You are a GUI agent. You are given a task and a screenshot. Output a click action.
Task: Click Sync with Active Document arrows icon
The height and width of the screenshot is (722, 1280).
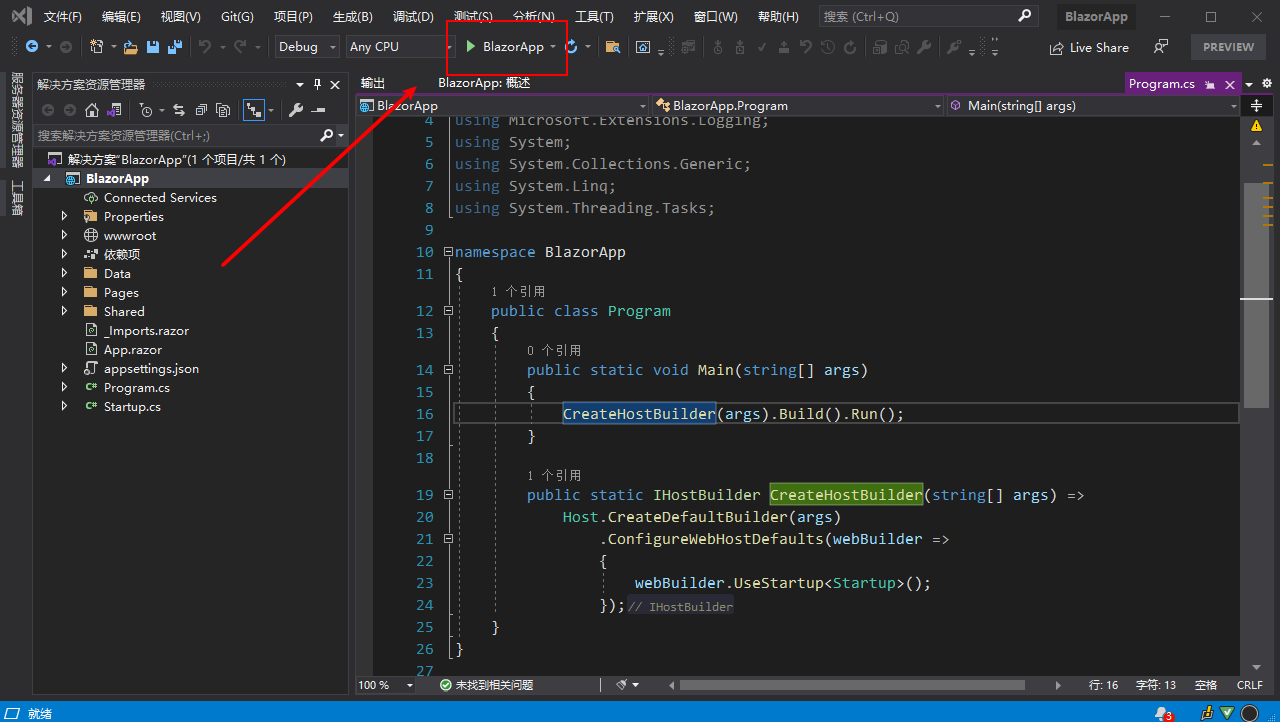pyautogui.click(x=179, y=110)
